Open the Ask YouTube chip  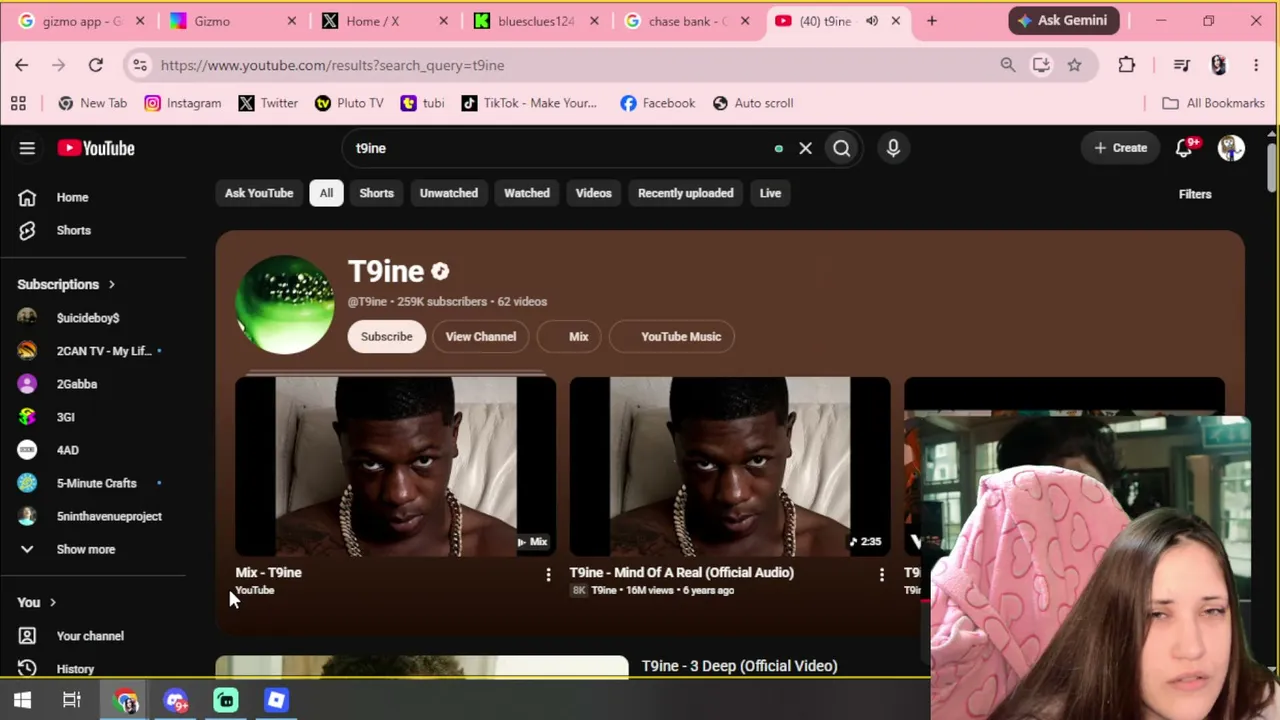259,193
